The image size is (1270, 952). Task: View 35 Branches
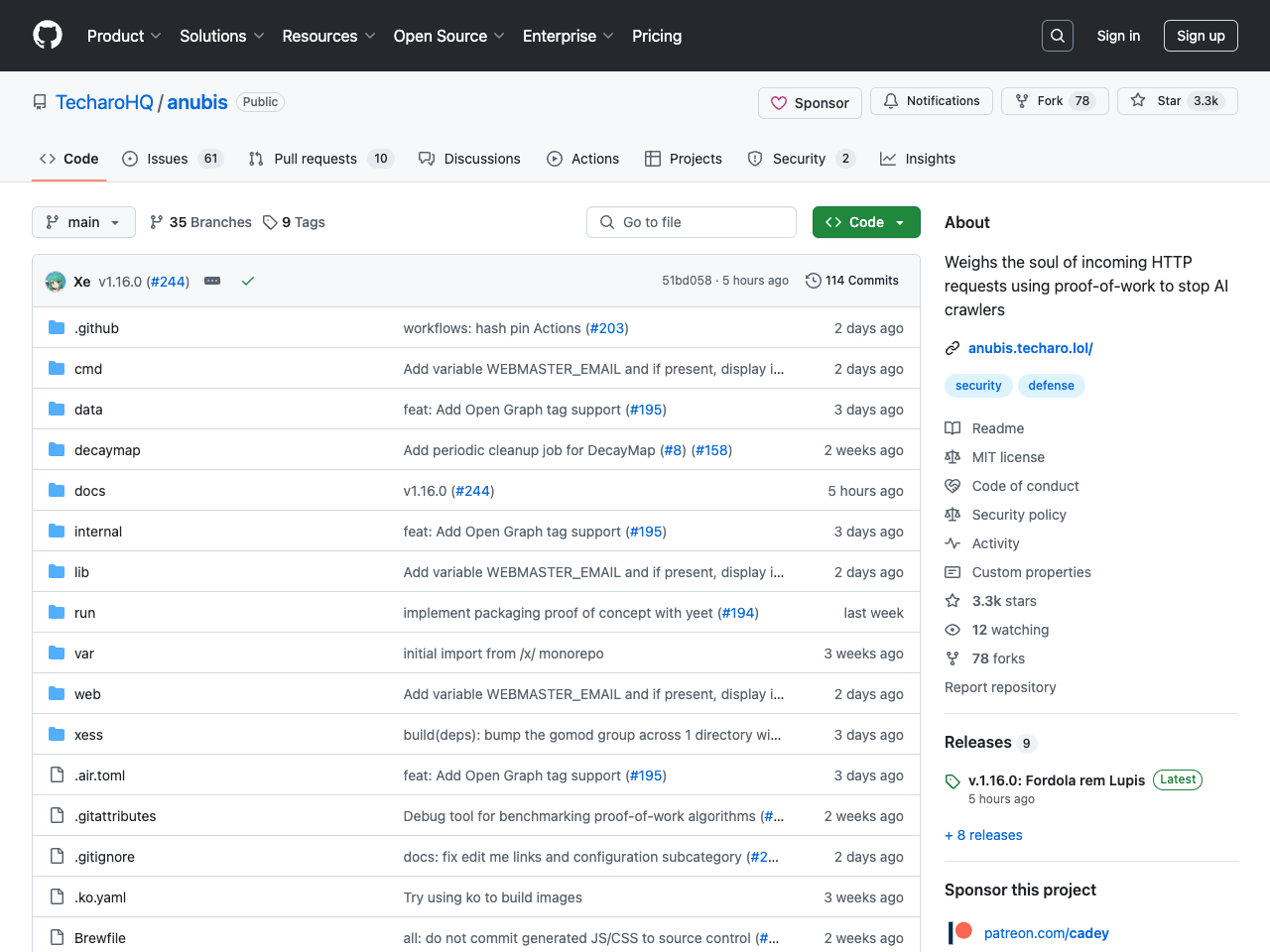tap(200, 222)
